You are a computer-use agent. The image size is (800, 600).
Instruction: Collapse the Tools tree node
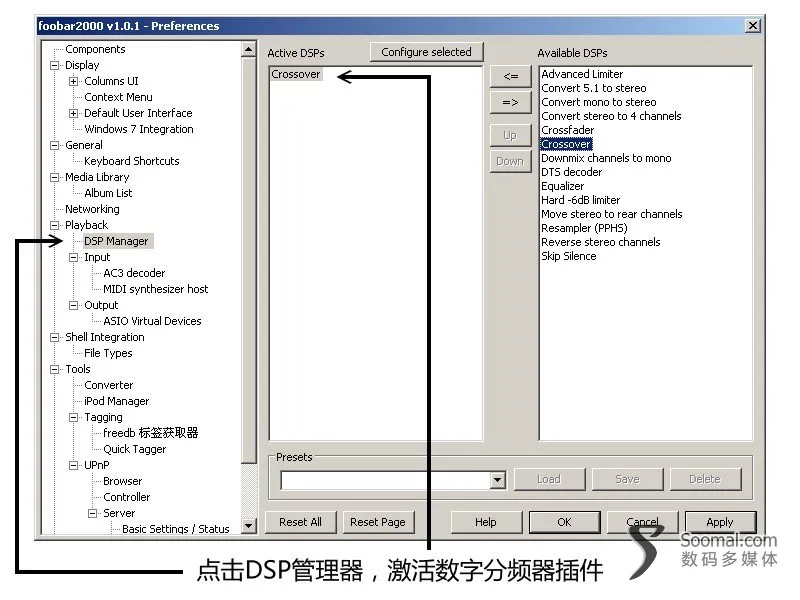tap(55, 369)
